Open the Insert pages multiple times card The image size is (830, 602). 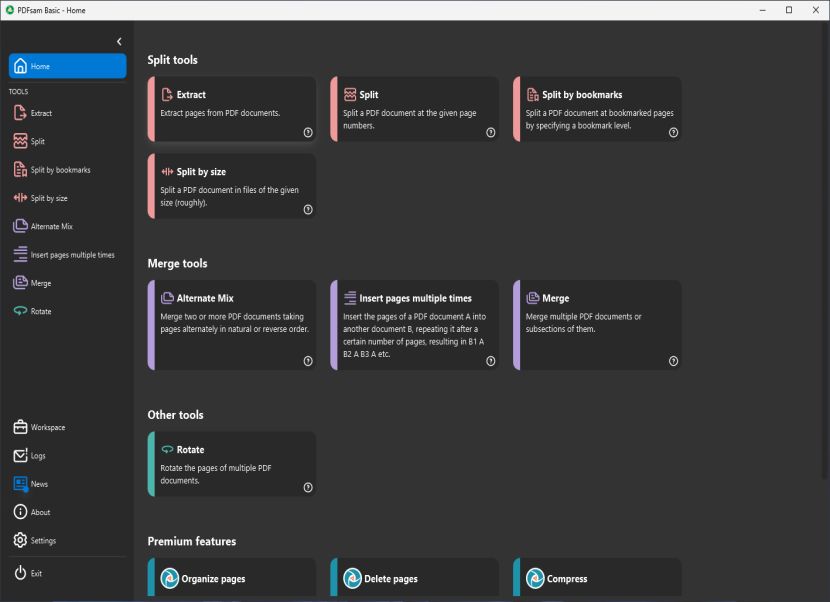(414, 325)
